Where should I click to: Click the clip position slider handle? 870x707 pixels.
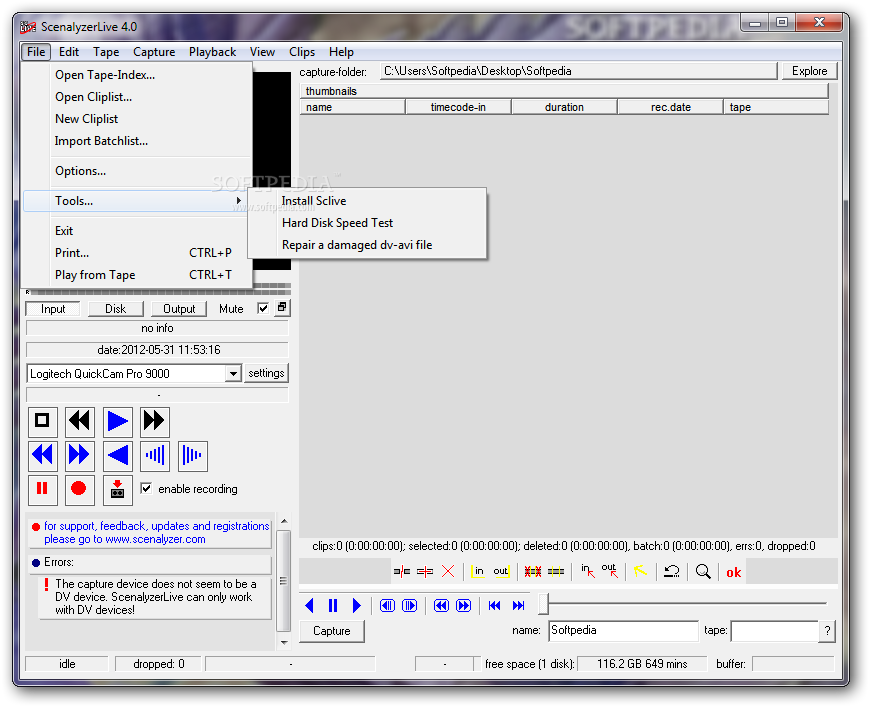544,604
